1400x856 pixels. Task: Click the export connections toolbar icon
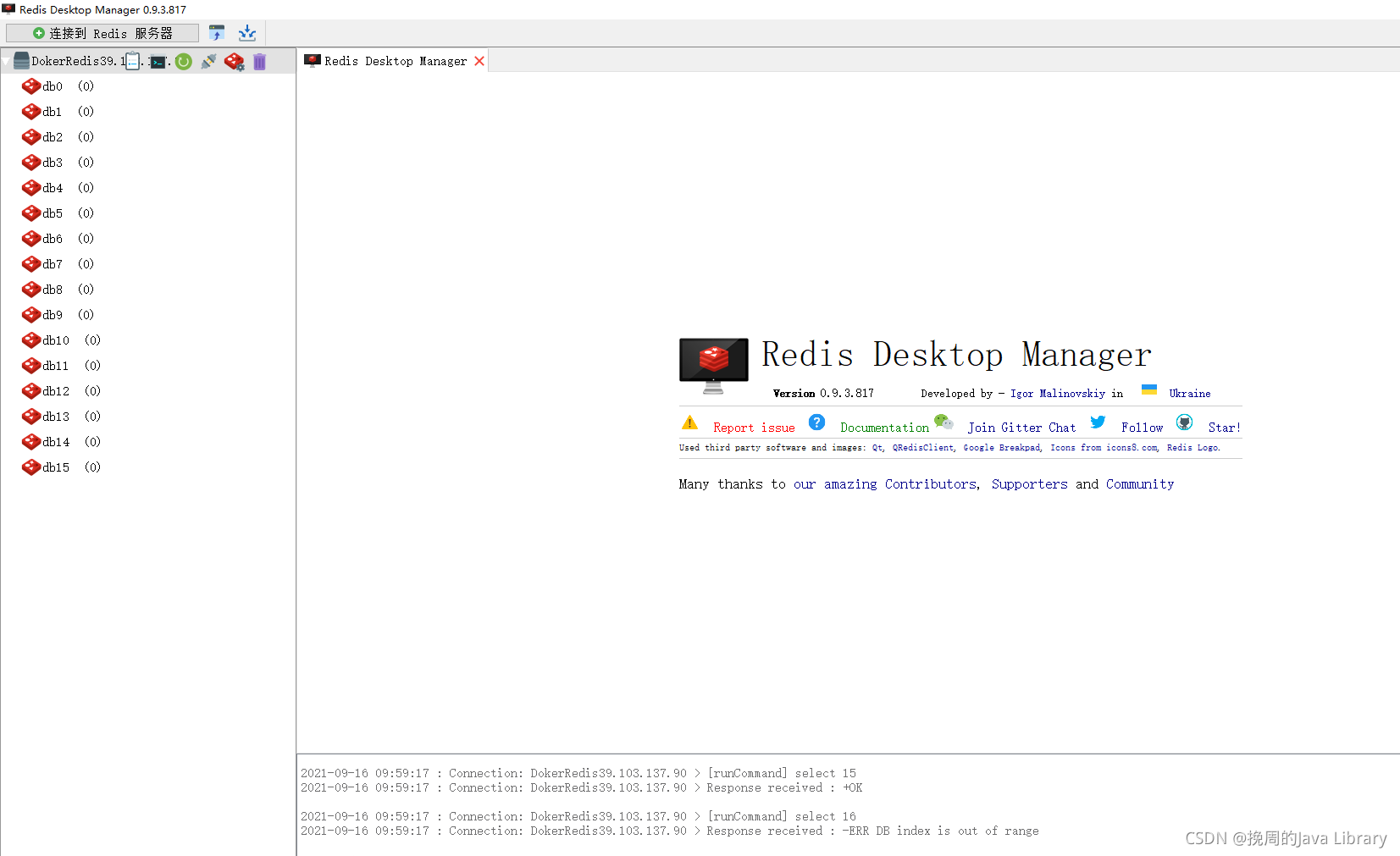(x=247, y=33)
